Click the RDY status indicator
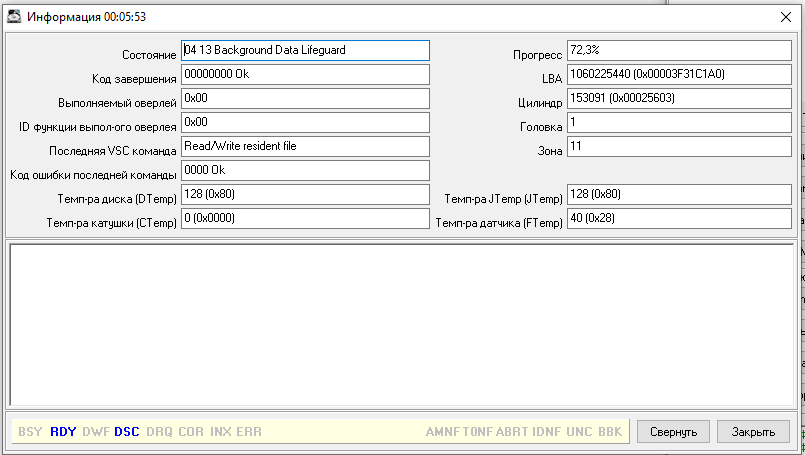 [x=63, y=432]
